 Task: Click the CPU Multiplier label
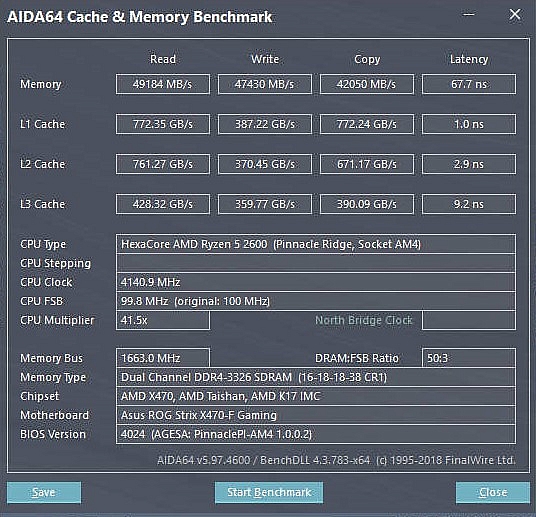57,320
